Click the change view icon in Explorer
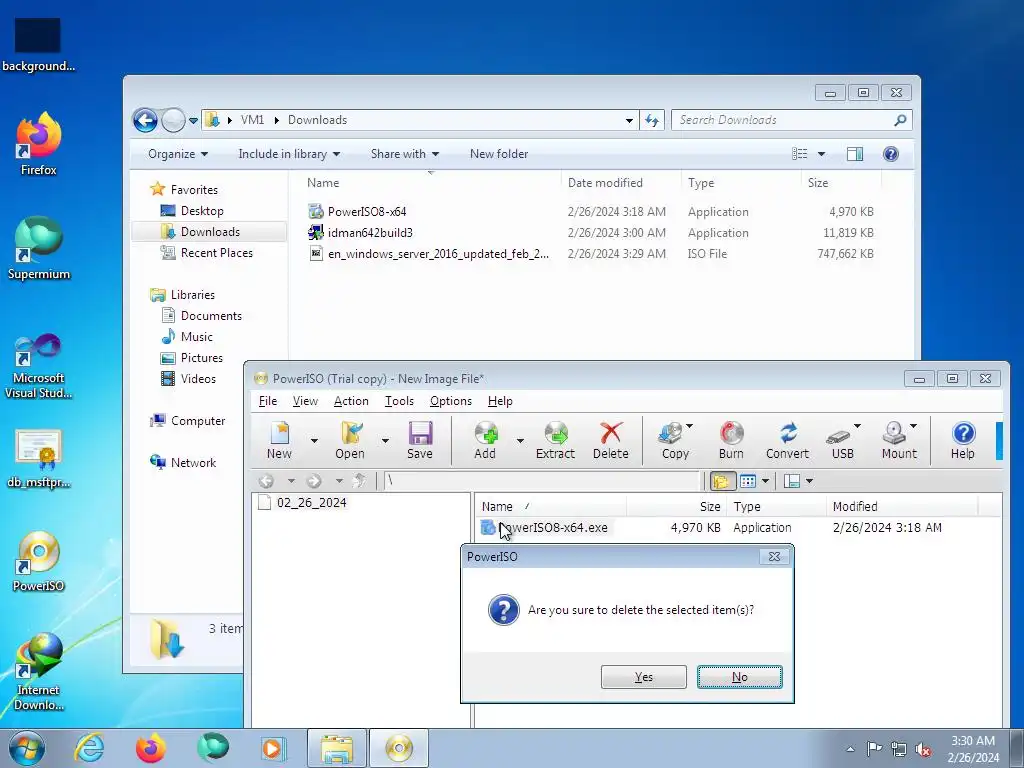Image resolution: width=1024 pixels, height=768 pixels. click(x=800, y=154)
